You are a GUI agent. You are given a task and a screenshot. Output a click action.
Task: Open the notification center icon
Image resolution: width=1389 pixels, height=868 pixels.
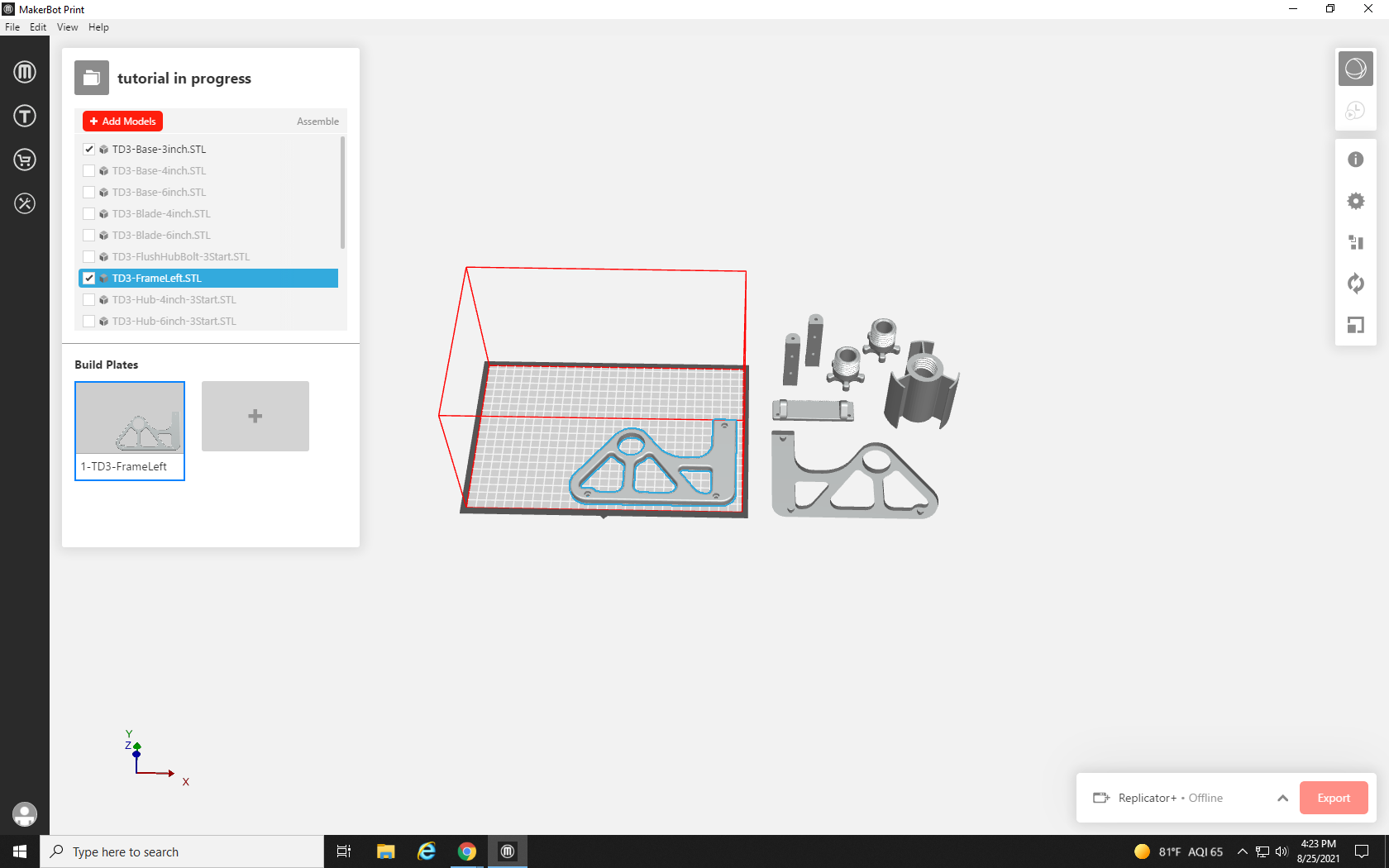pyautogui.click(x=1362, y=851)
